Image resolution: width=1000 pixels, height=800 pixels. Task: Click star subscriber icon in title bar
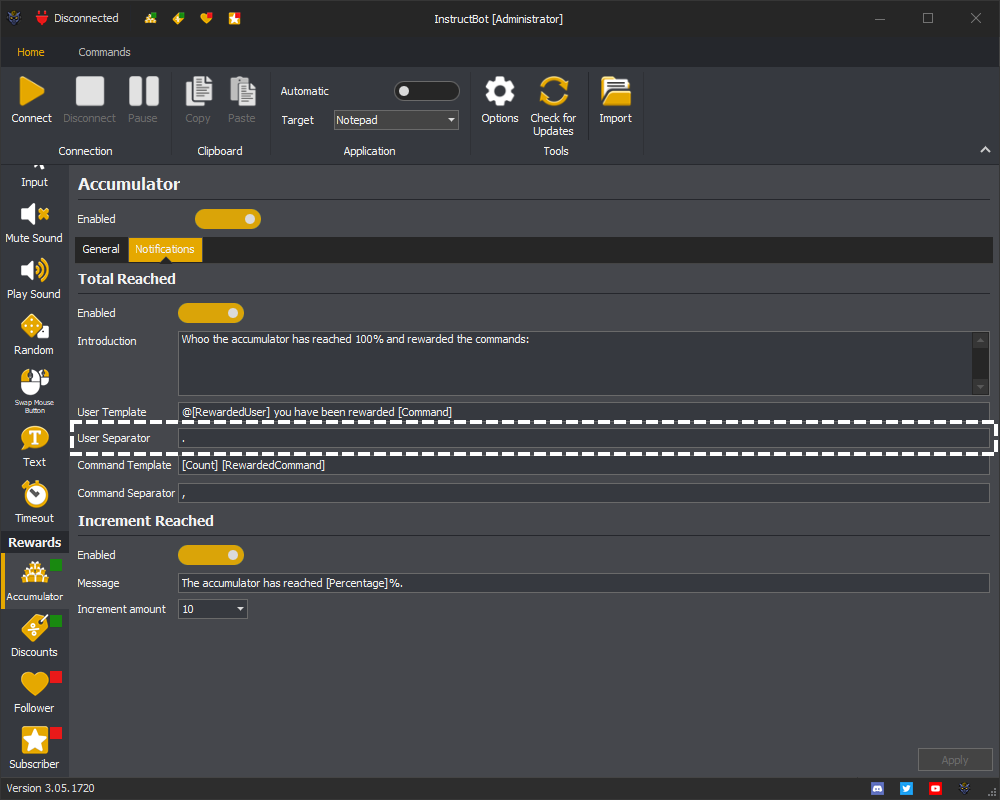235,19
